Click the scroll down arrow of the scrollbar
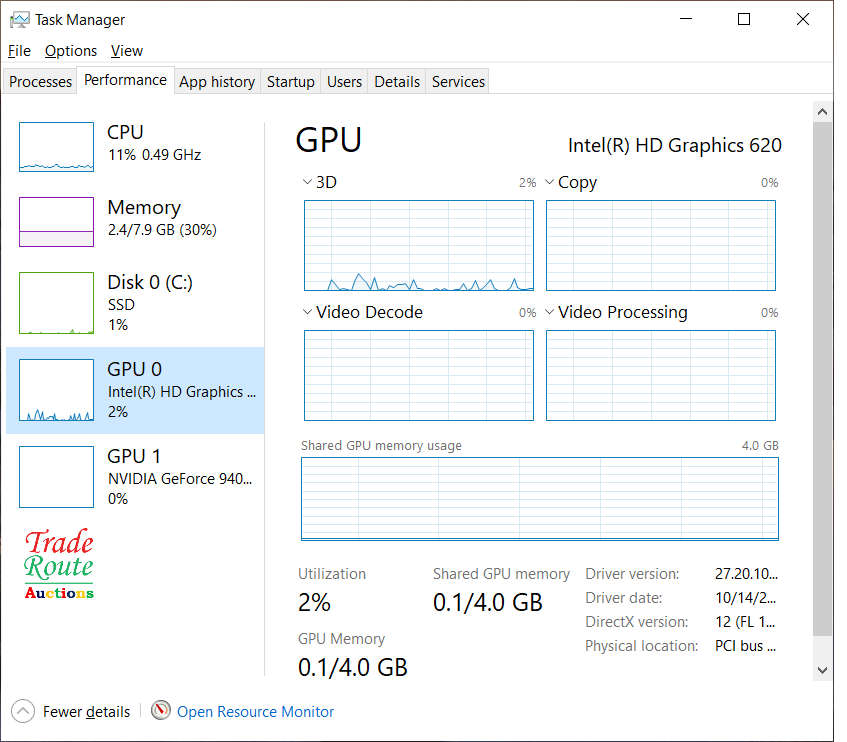 pyautogui.click(x=823, y=670)
